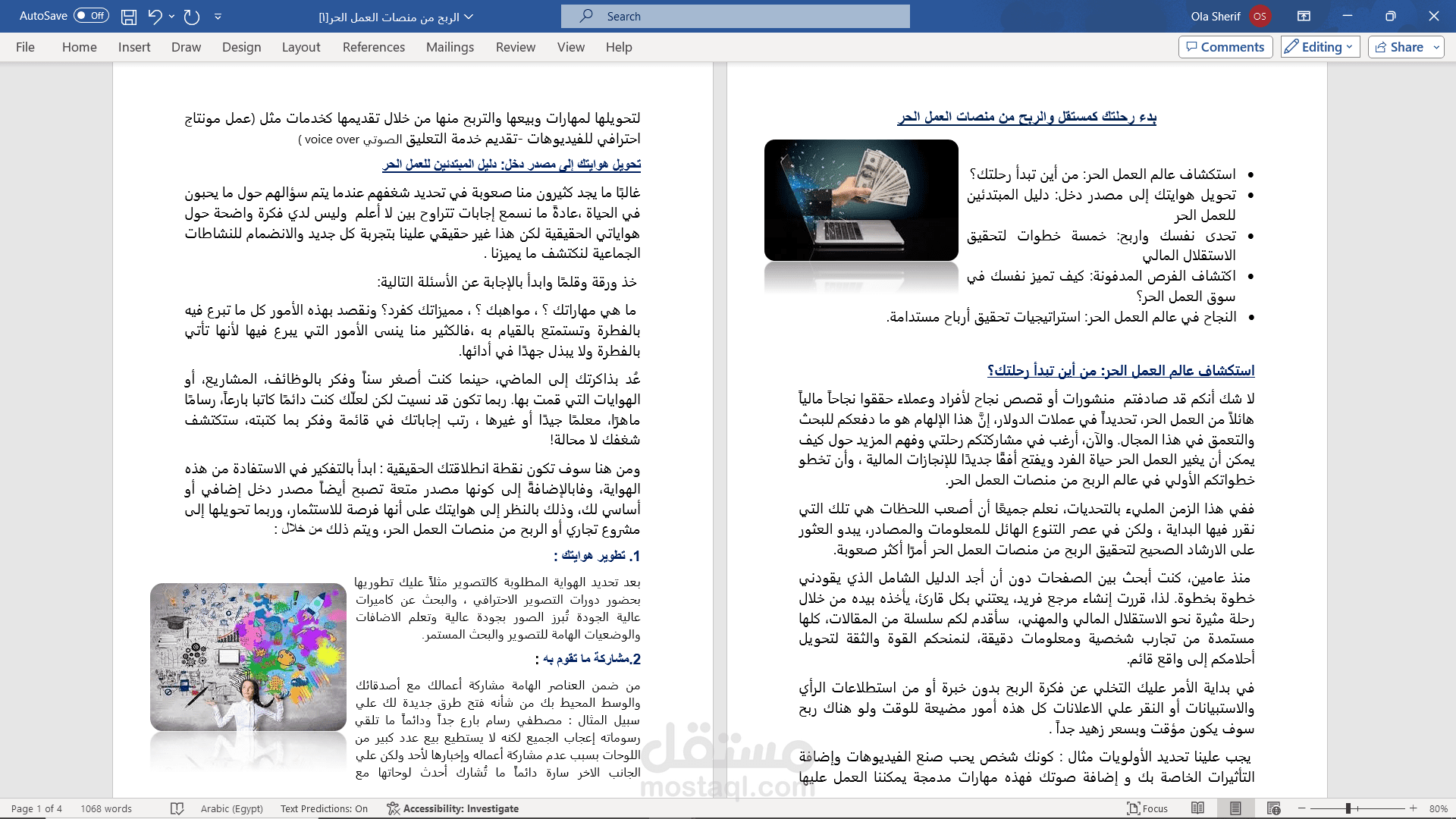Enter Focus mode from status bar
This screenshot has height=819, width=1456.
point(1147,808)
